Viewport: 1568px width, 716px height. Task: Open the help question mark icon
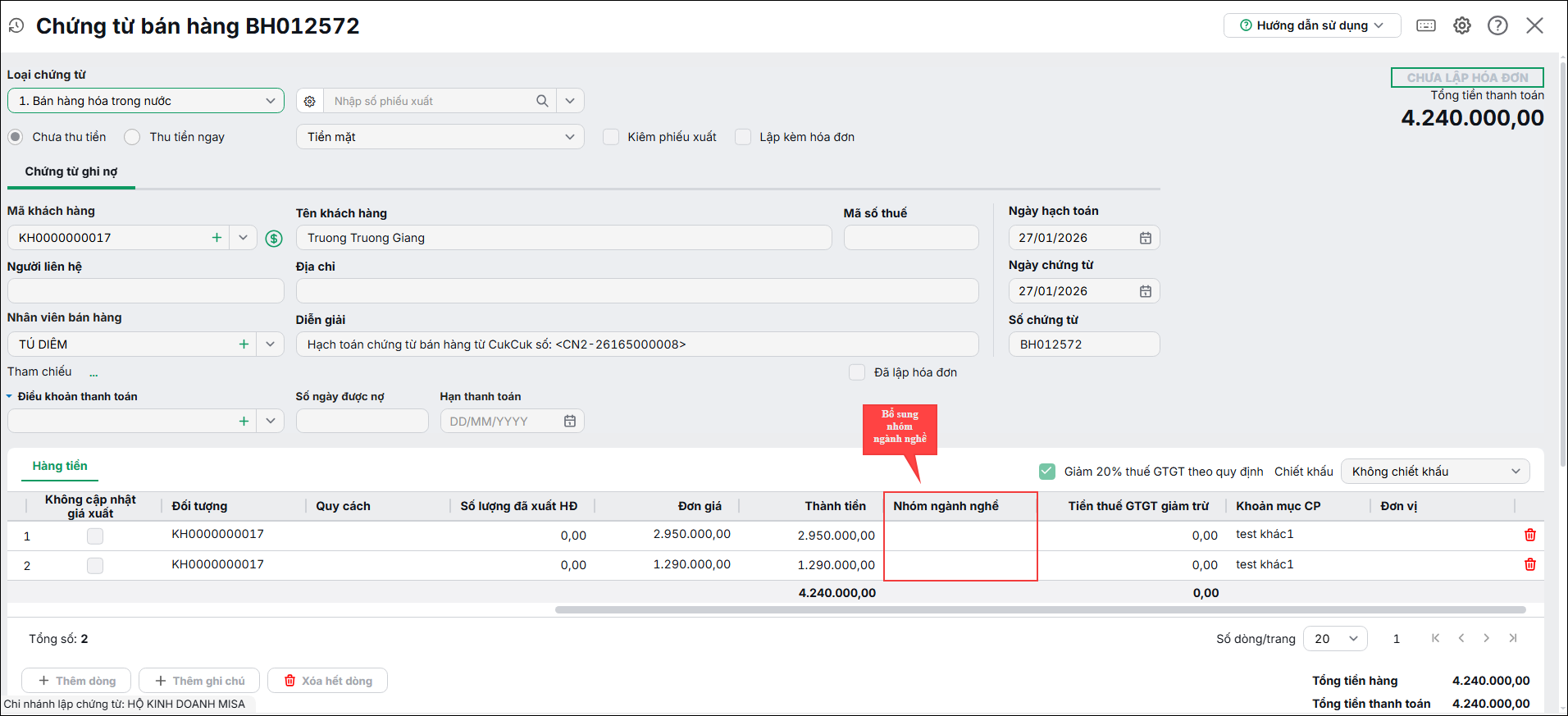coord(1497,25)
